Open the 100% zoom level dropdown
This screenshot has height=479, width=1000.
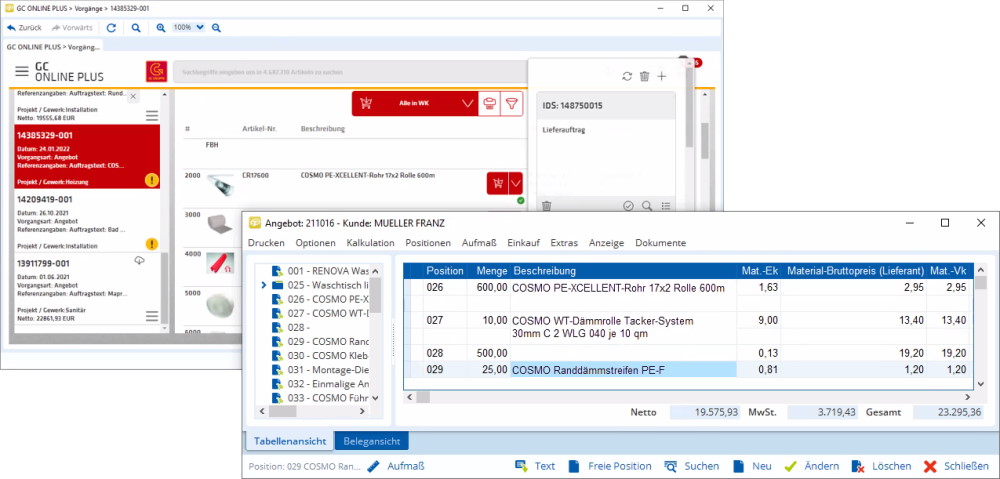click(188, 28)
